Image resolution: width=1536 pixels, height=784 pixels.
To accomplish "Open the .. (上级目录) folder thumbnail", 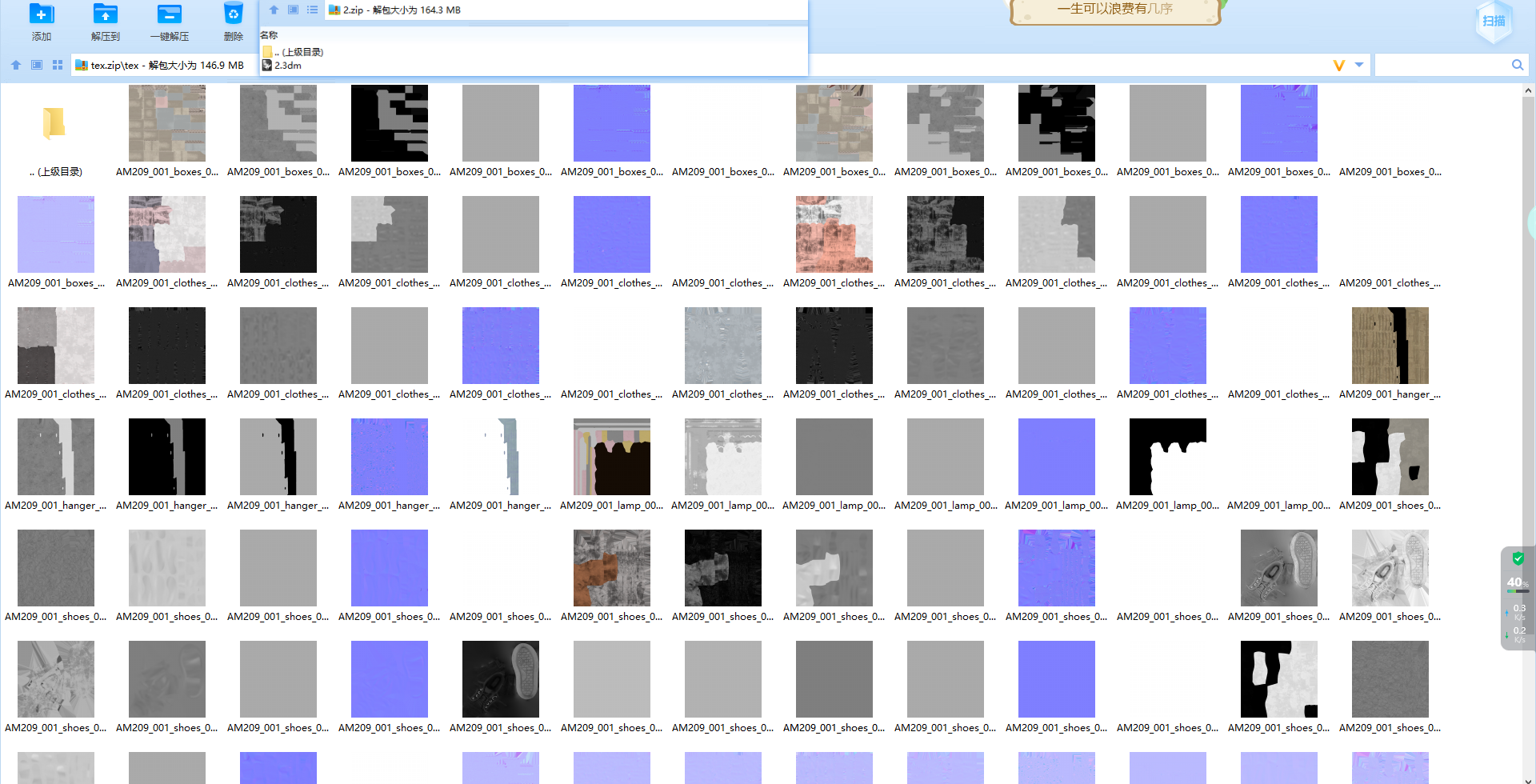I will coord(54,124).
